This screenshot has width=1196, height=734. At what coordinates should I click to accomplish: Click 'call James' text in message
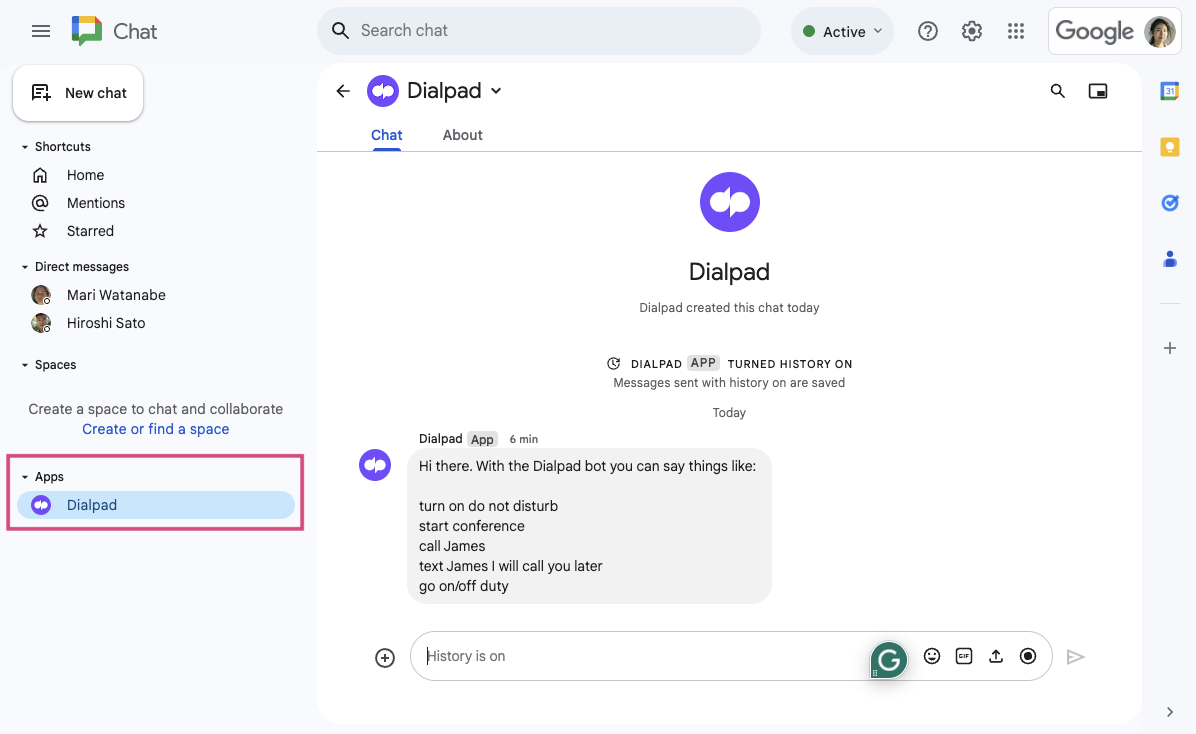click(452, 546)
